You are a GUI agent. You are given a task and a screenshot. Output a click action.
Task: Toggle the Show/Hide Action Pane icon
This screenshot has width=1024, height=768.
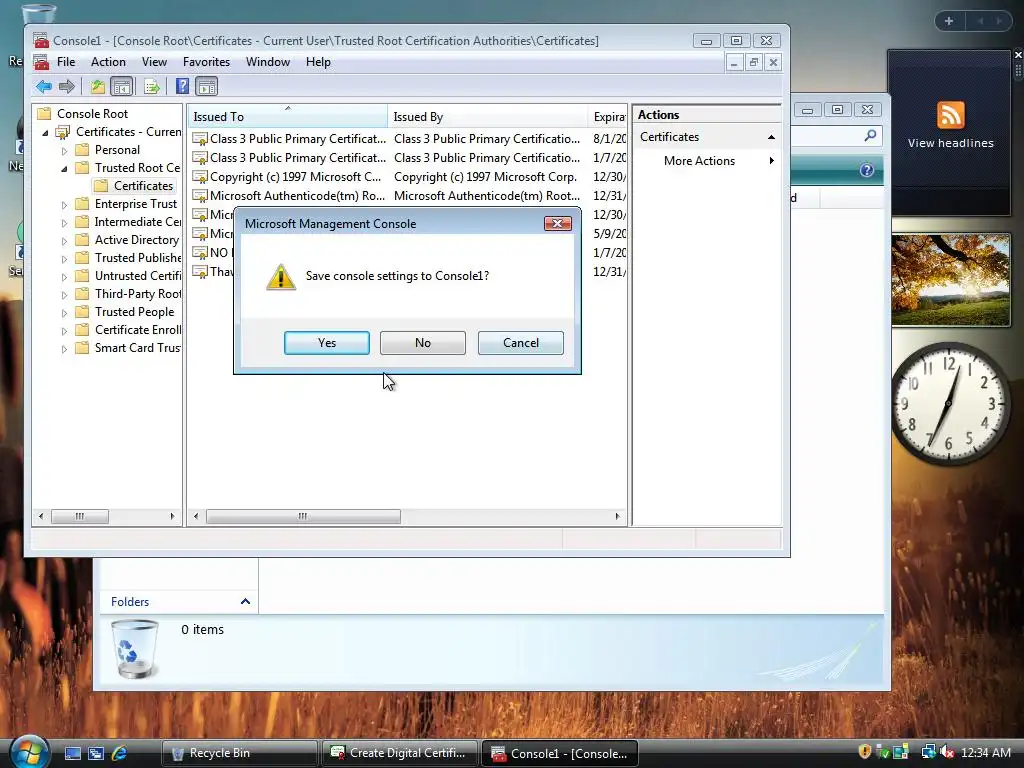click(x=206, y=86)
